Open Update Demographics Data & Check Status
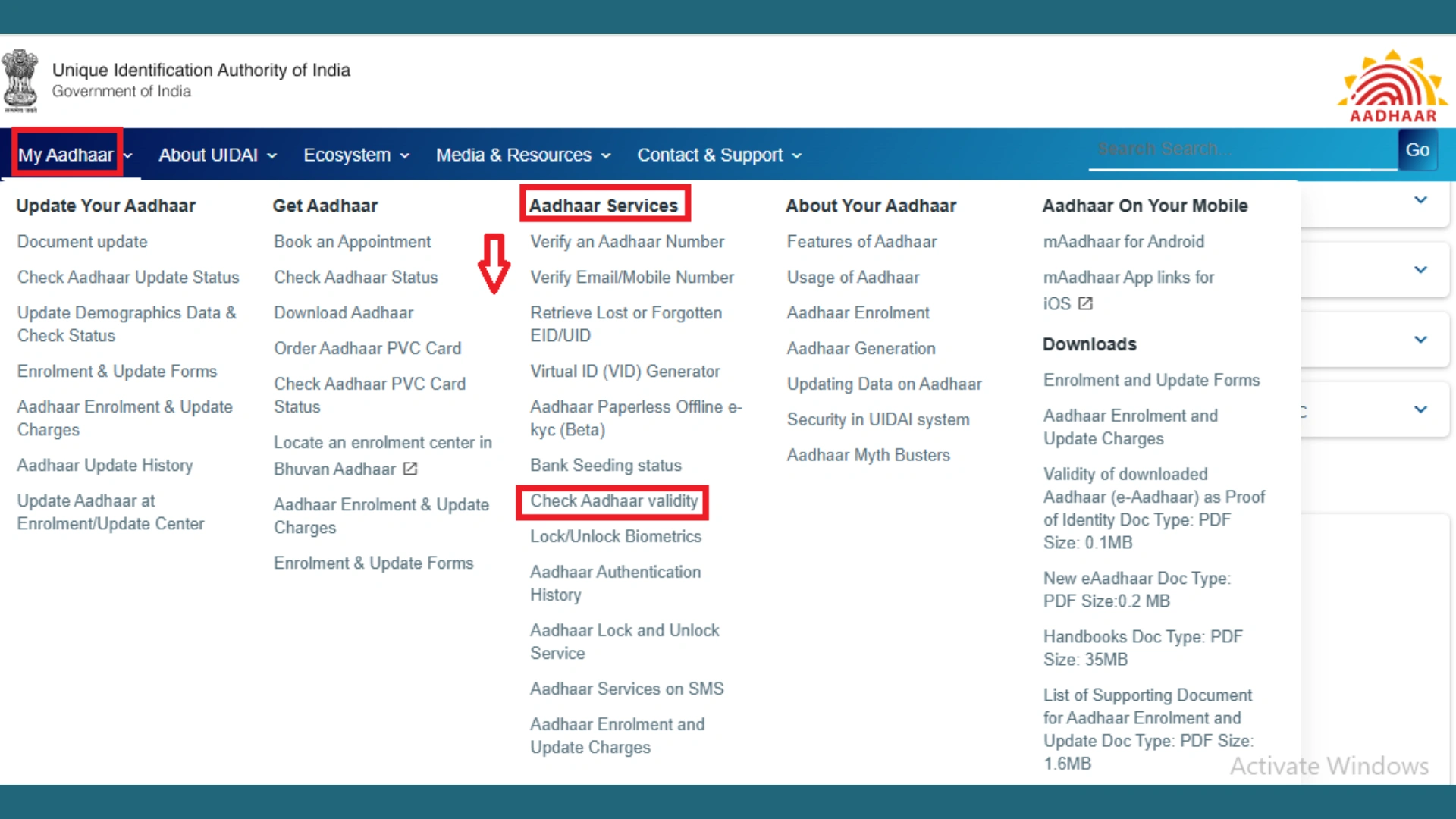 (127, 324)
